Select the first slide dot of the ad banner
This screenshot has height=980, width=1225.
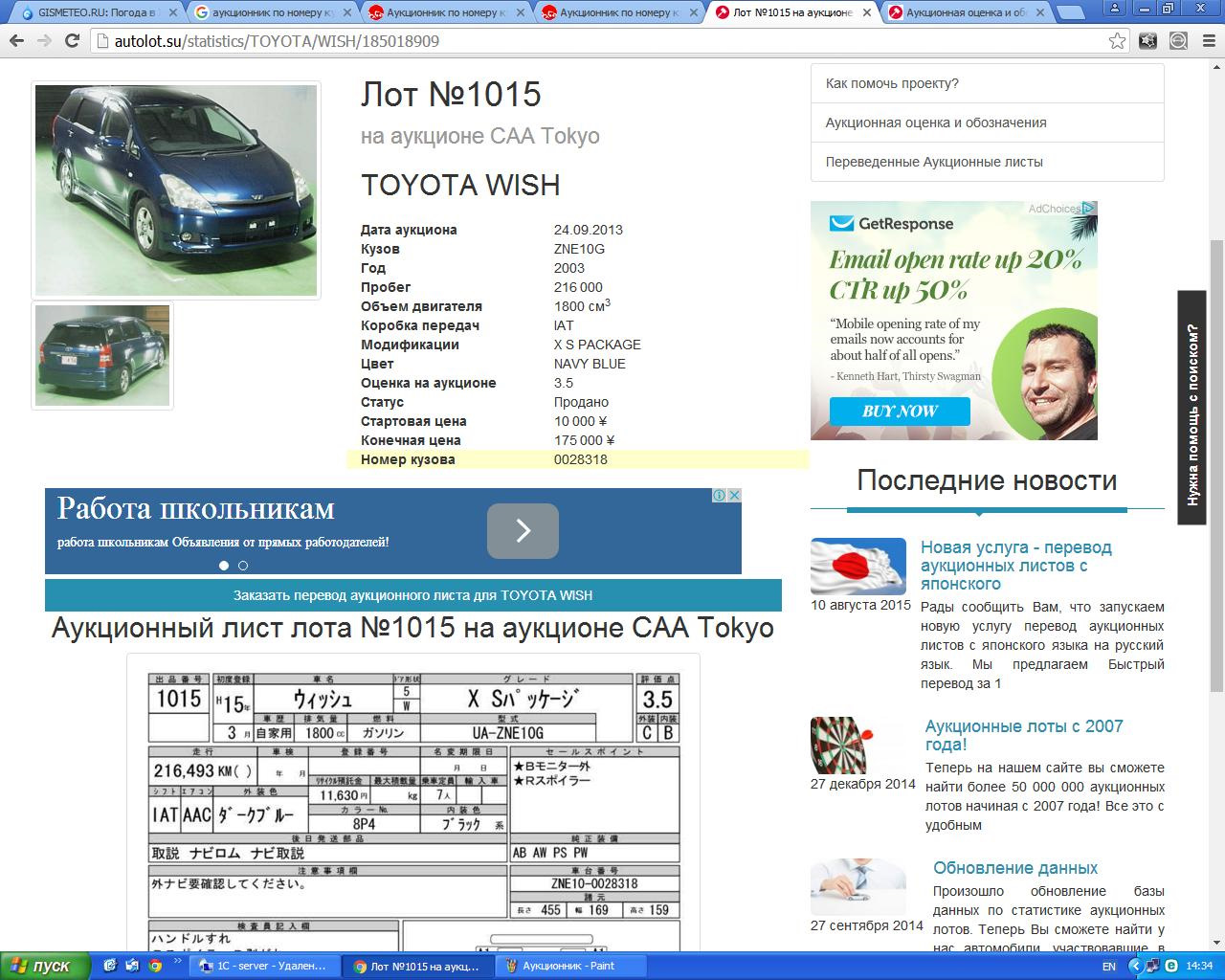pos(224,566)
